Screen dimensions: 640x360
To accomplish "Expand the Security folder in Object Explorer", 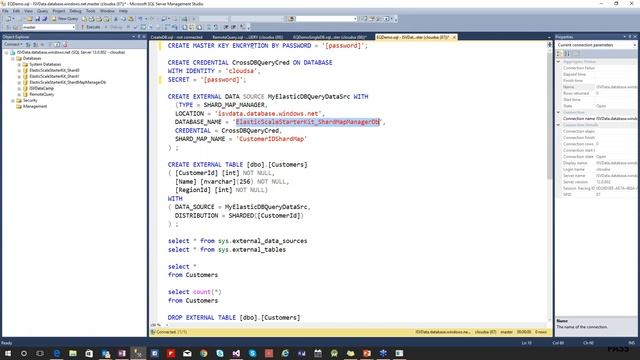I will coord(13,100).
